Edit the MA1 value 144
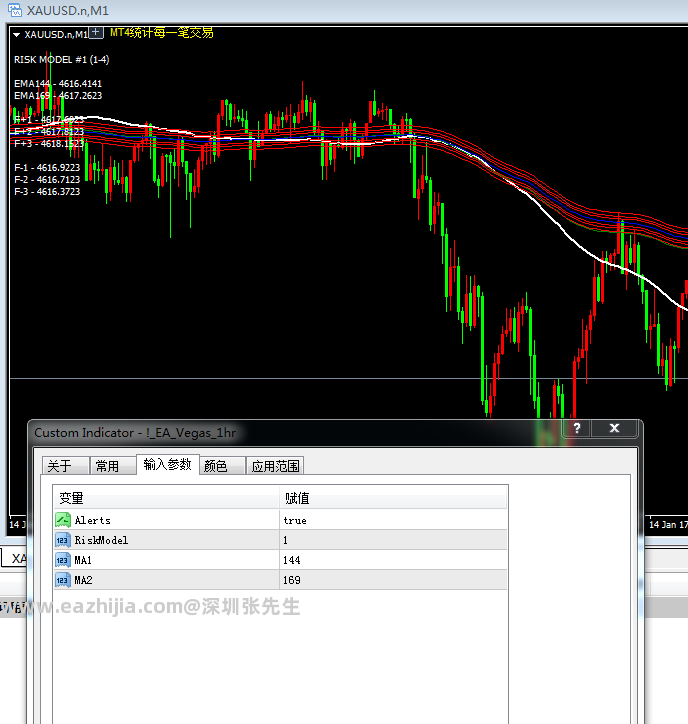Viewport: 688px width, 724px height. pos(393,560)
